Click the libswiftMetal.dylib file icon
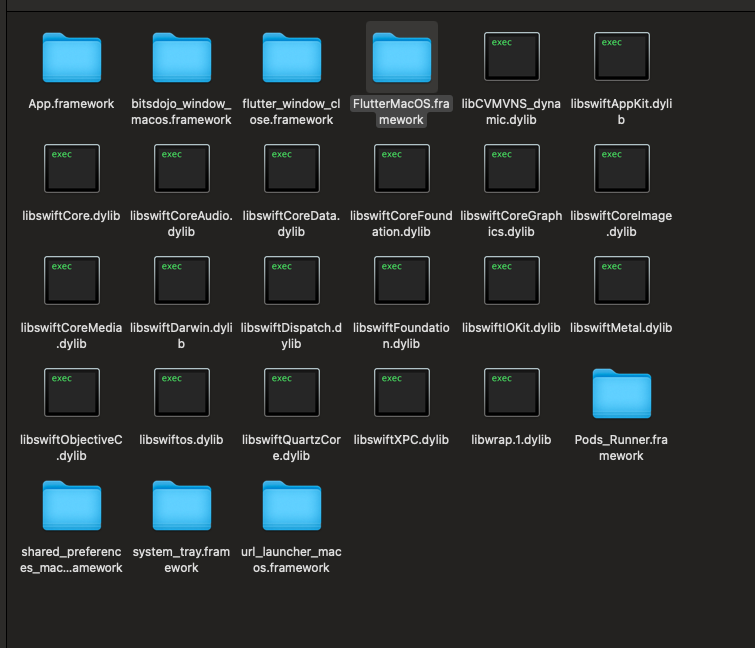Screen dimensions: 755x648 click(621, 281)
